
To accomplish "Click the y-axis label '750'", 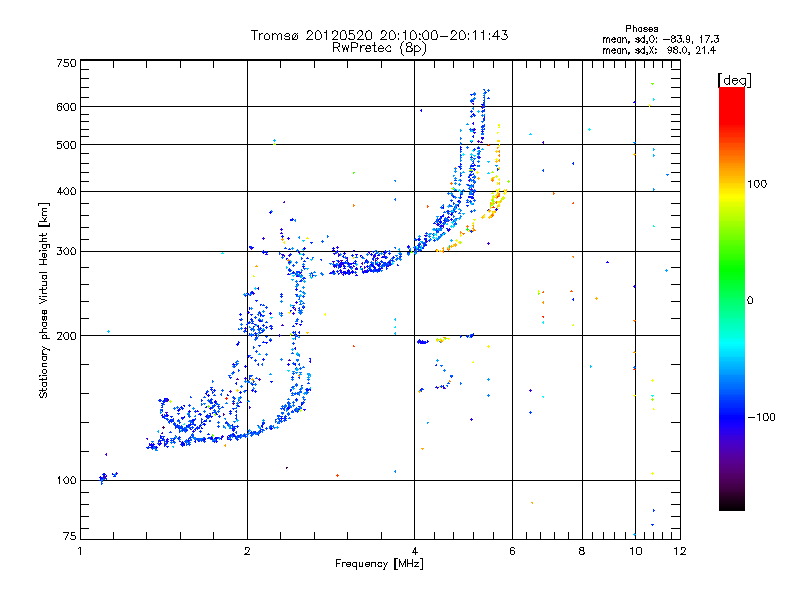I will [x=66, y=63].
